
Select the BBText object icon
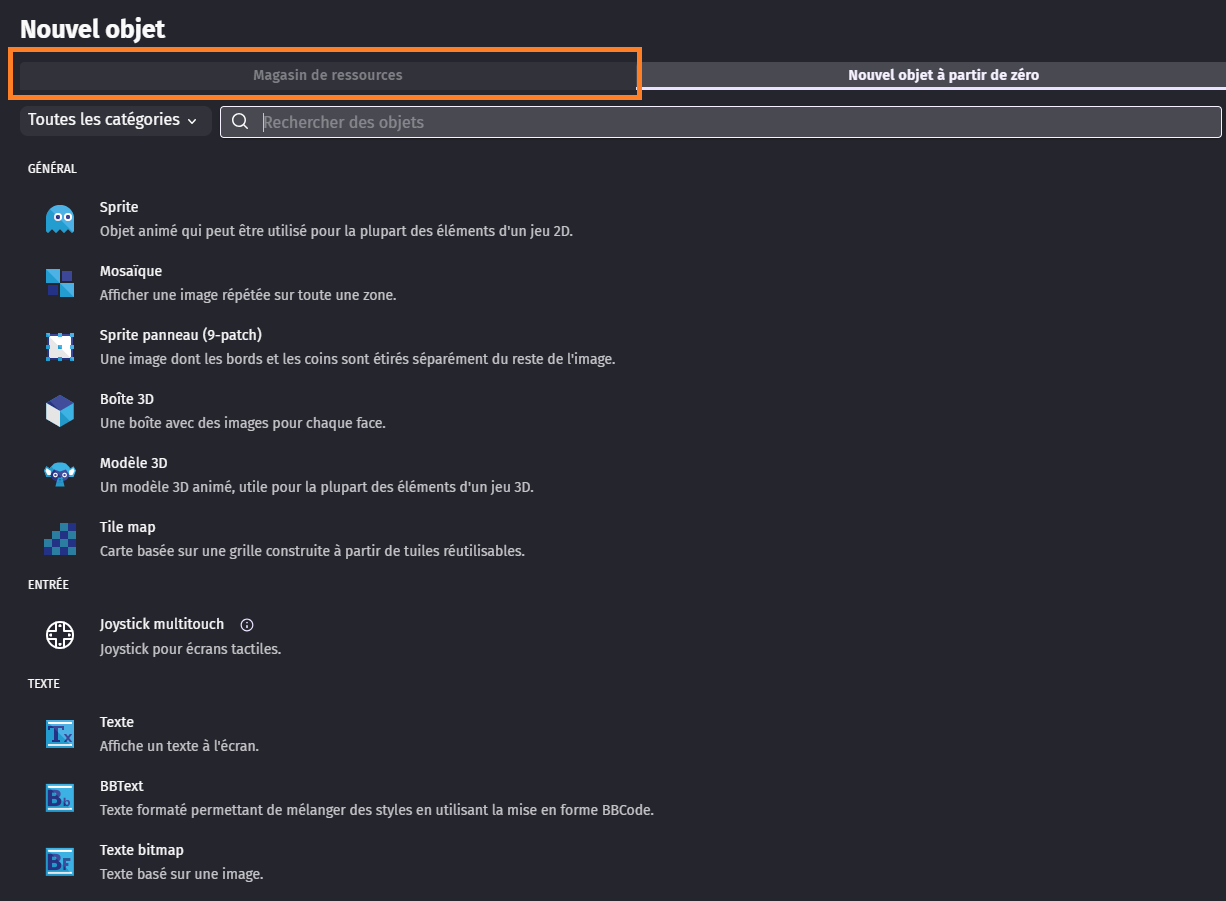[60, 797]
